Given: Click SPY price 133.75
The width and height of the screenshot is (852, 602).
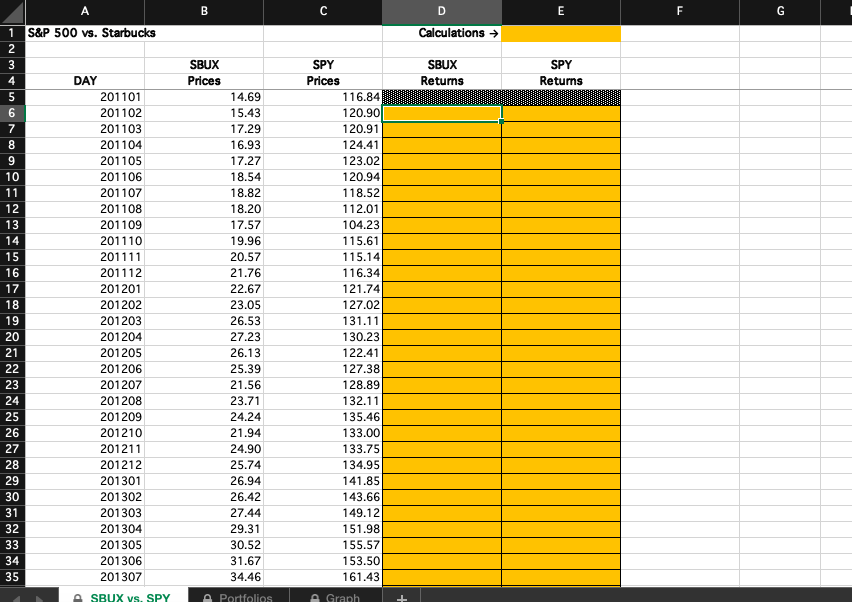Looking at the screenshot, I should 323,449.
